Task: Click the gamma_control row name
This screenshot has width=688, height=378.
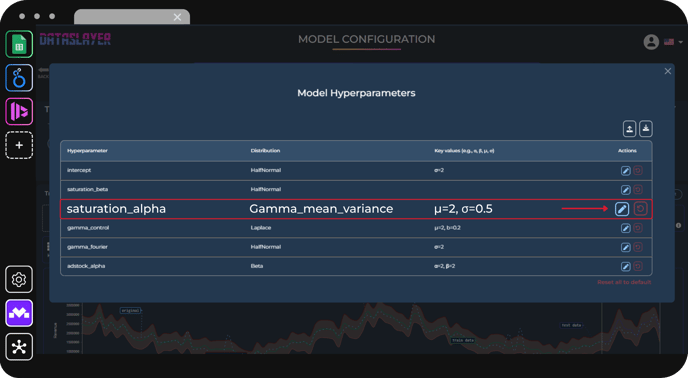Action: click(88, 228)
